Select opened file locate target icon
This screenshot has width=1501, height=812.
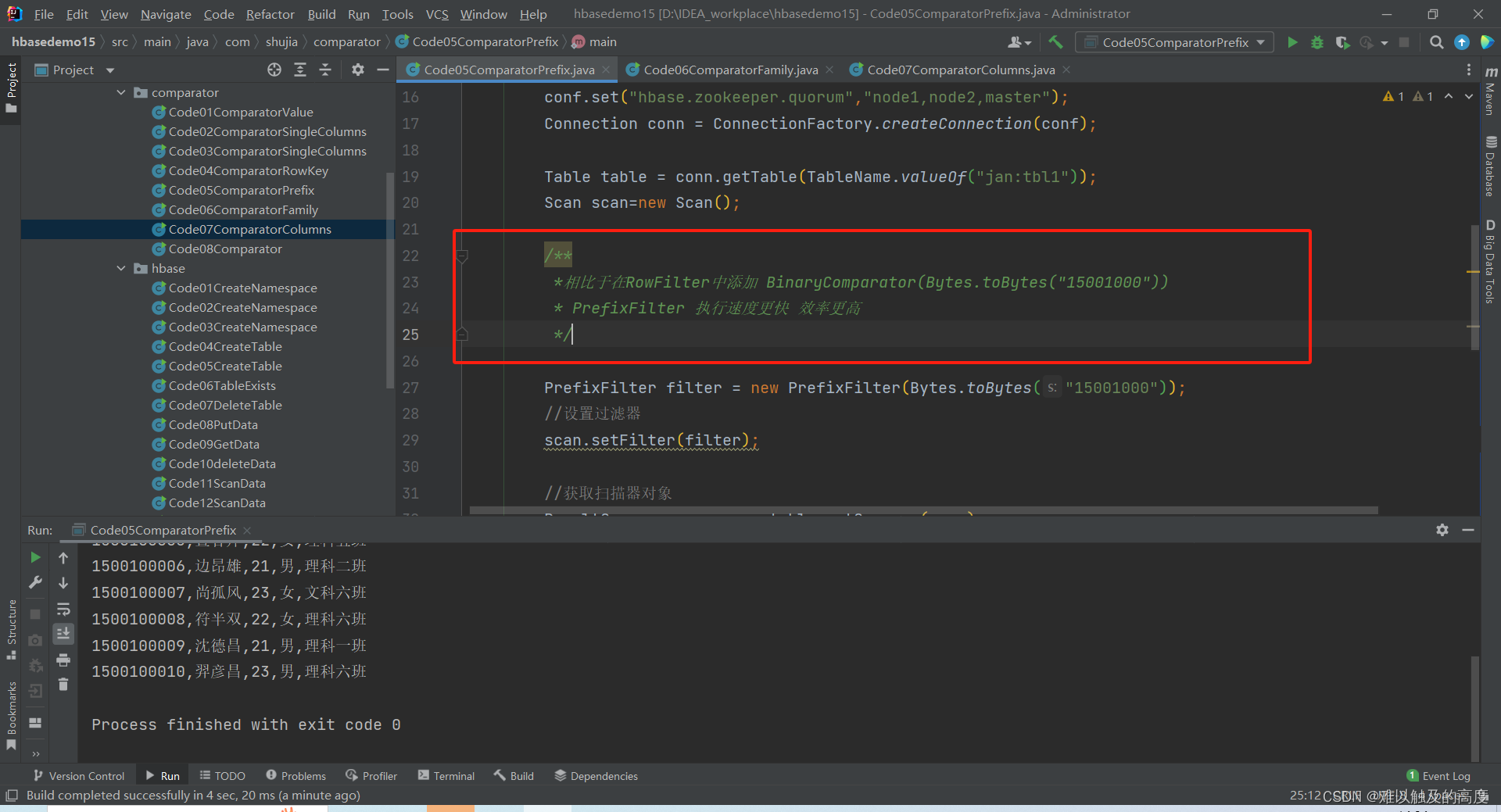(x=274, y=70)
